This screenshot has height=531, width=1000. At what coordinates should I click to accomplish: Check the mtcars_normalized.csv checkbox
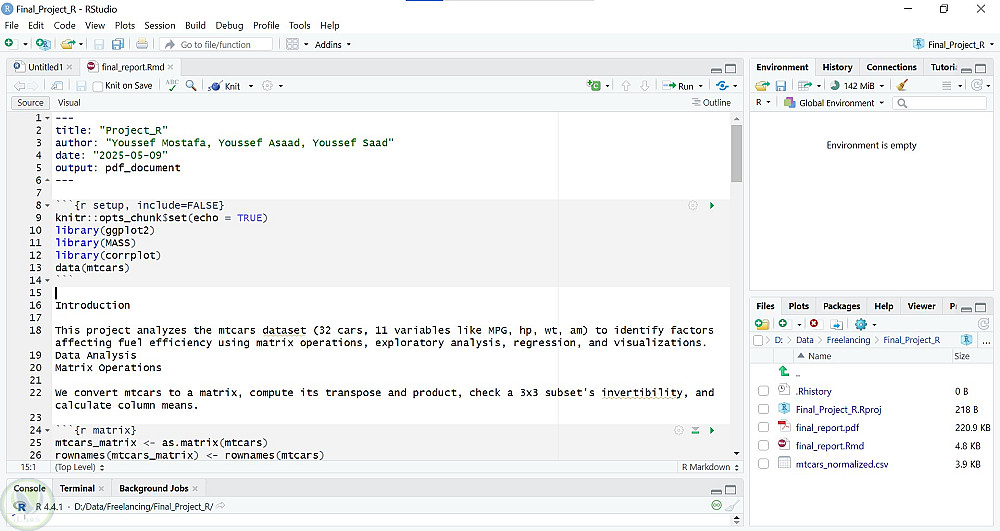[x=763, y=464]
